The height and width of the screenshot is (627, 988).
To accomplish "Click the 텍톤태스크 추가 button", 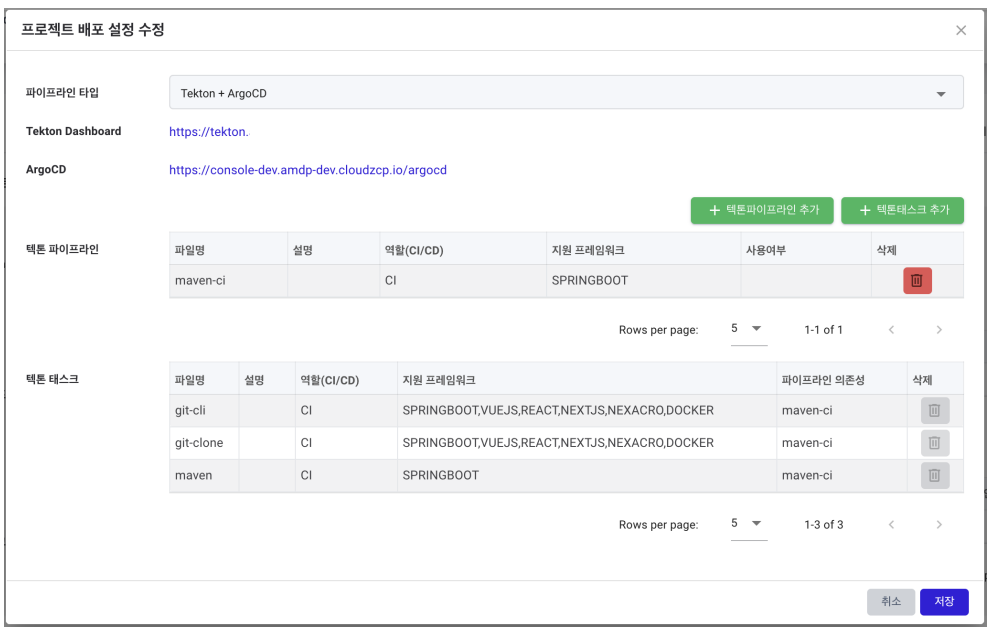I will click(x=902, y=210).
